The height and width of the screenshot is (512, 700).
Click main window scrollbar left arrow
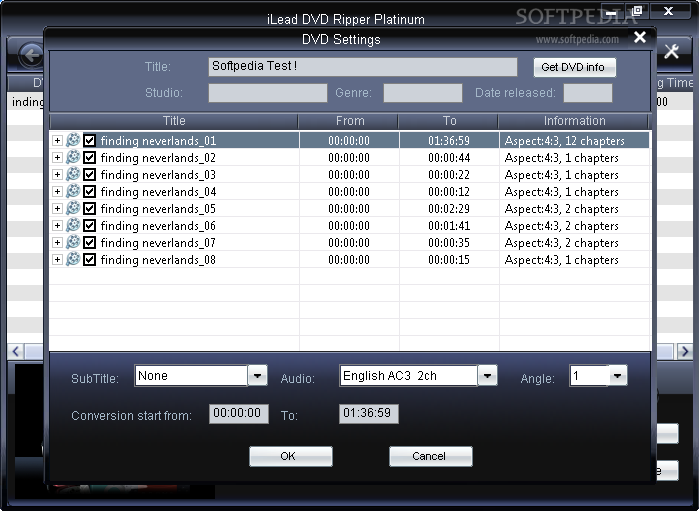tap(16, 352)
